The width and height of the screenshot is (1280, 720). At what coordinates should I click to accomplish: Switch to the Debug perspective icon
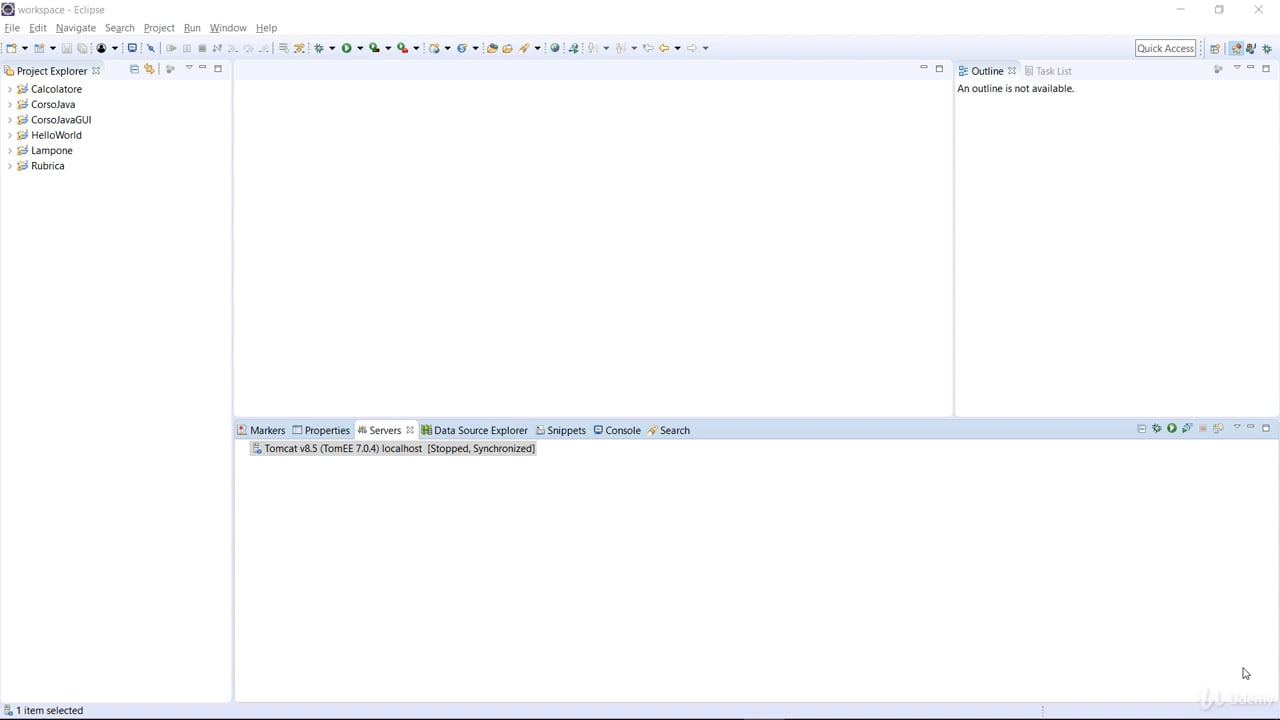1266,48
